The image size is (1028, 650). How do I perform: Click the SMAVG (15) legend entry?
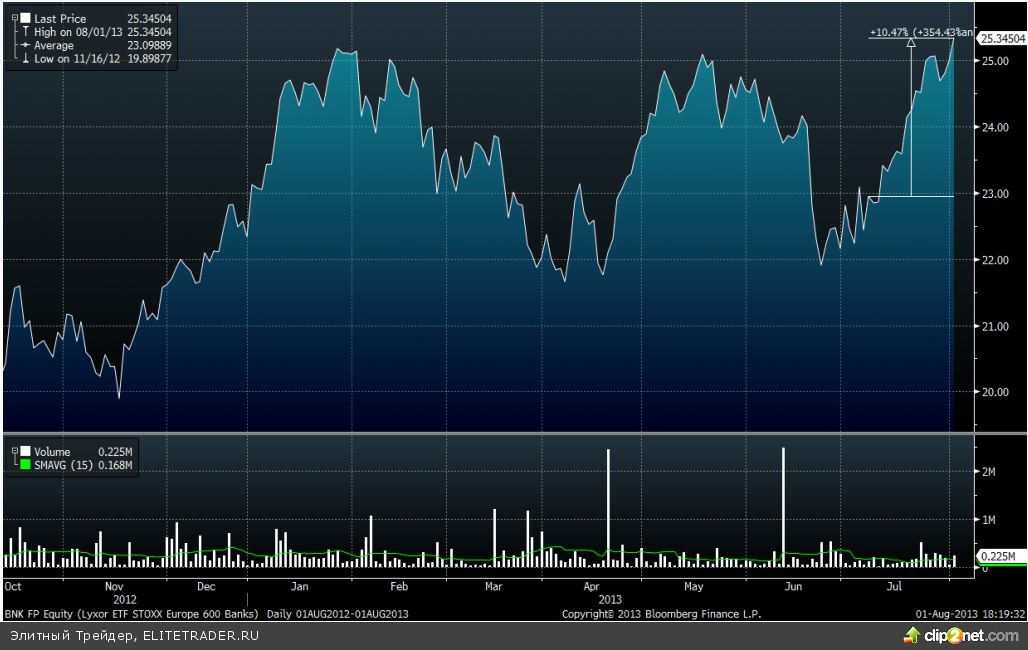click(61, 465)
